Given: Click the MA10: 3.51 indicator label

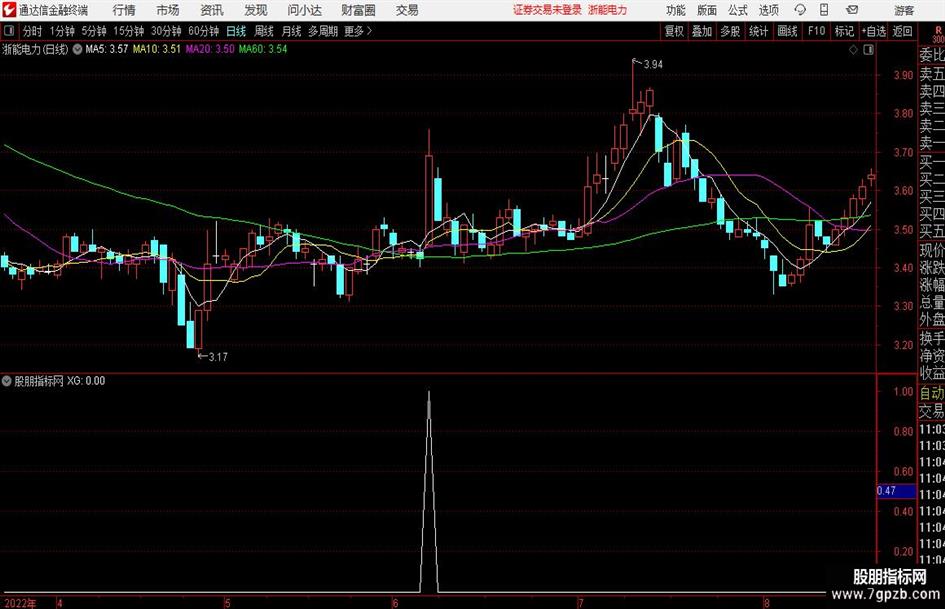Looking at the screenshot, I should (157, 49).
